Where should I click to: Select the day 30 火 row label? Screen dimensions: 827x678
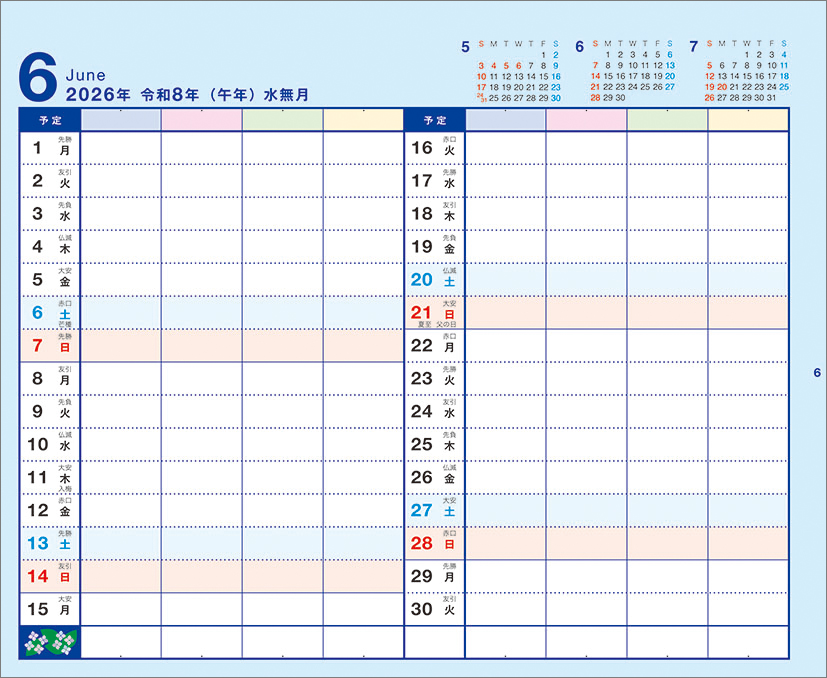[x=435, y=609]
